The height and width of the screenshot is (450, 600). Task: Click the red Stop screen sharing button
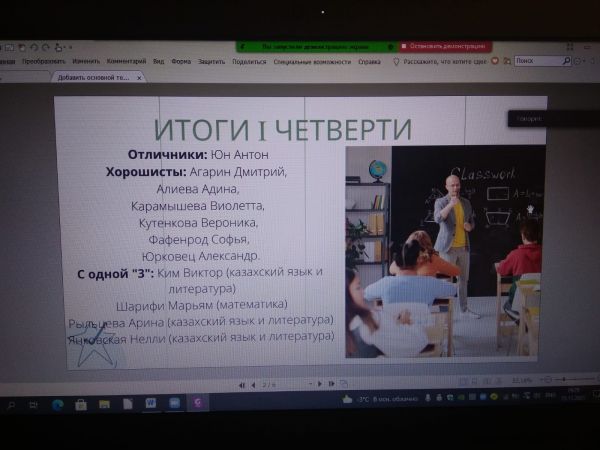445,46
